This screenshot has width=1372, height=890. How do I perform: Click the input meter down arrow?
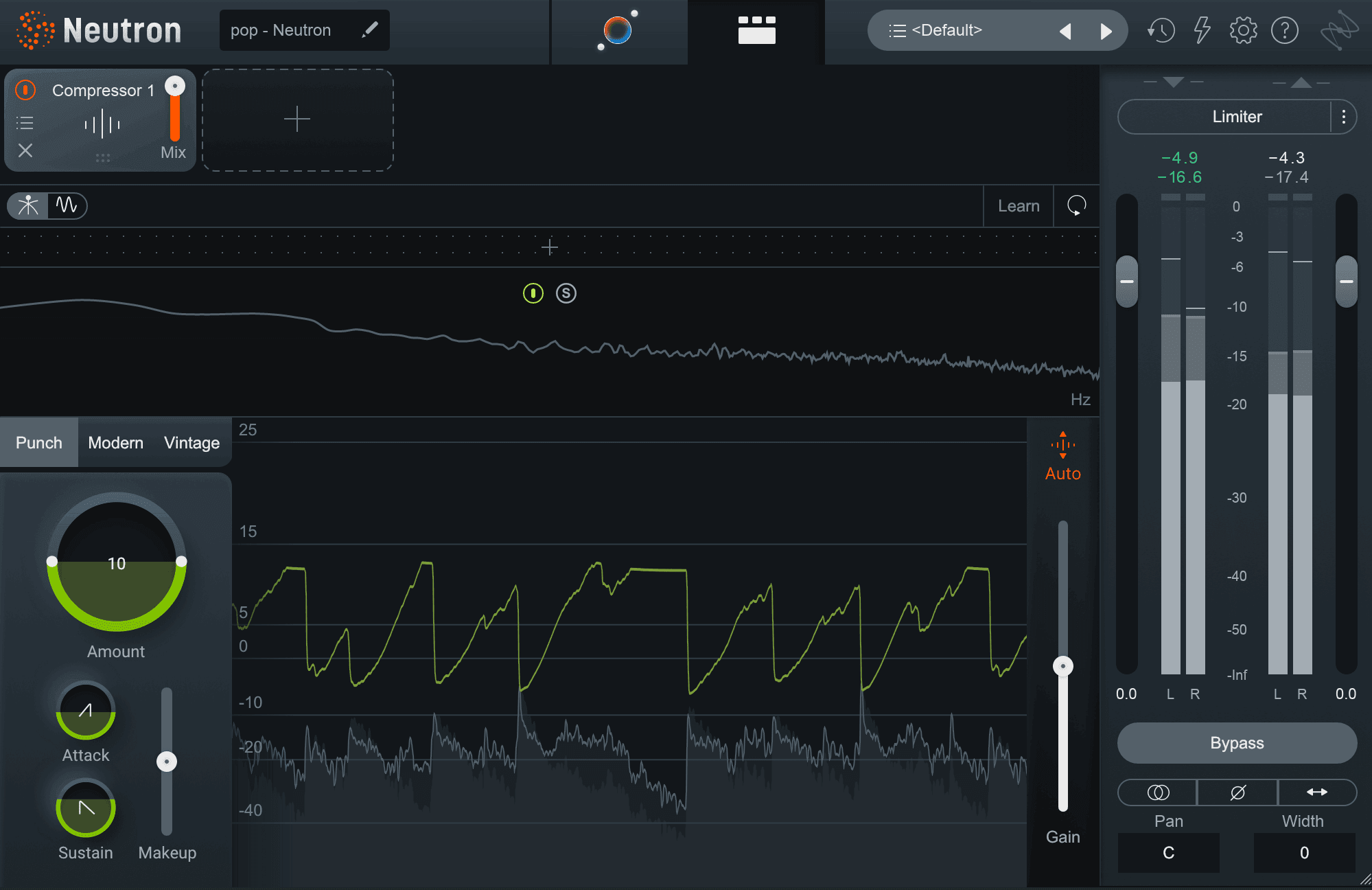tap(1174, 82)
